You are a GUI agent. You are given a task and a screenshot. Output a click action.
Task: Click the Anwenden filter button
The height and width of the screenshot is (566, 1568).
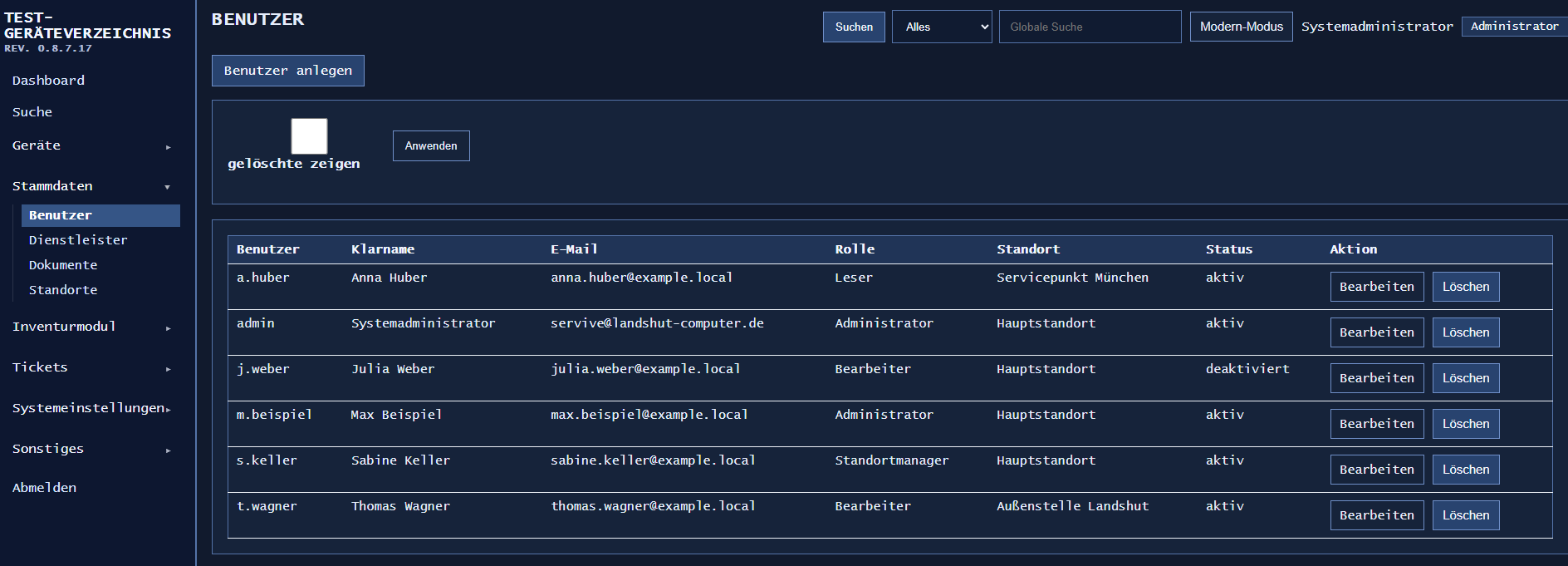pyautogui.click(x=431, y=145)
